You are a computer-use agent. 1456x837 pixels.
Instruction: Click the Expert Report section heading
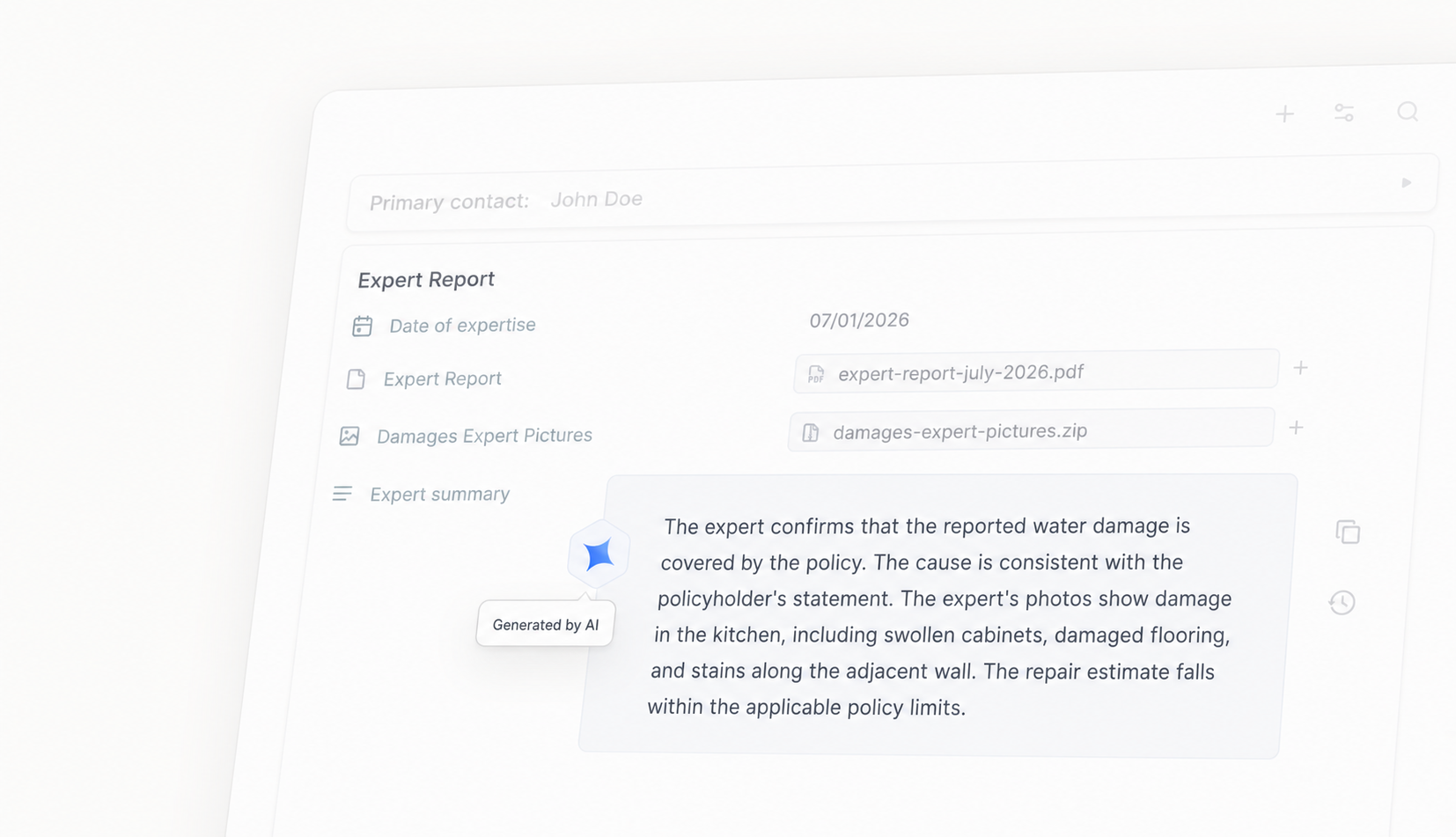pos(426,280)
